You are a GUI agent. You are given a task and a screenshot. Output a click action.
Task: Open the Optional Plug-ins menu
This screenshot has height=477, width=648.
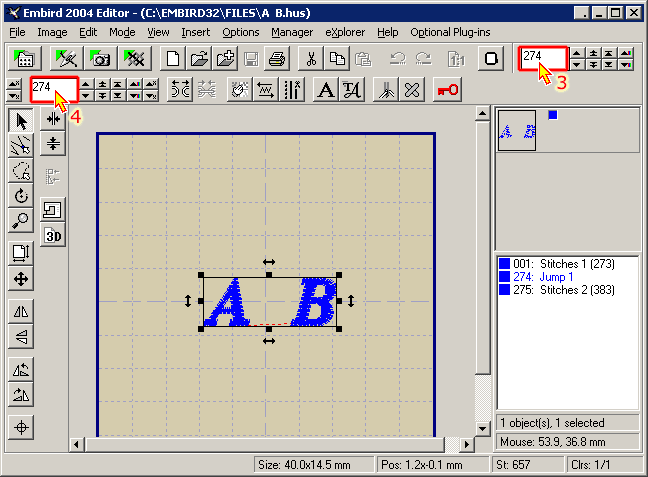point(450,32)
